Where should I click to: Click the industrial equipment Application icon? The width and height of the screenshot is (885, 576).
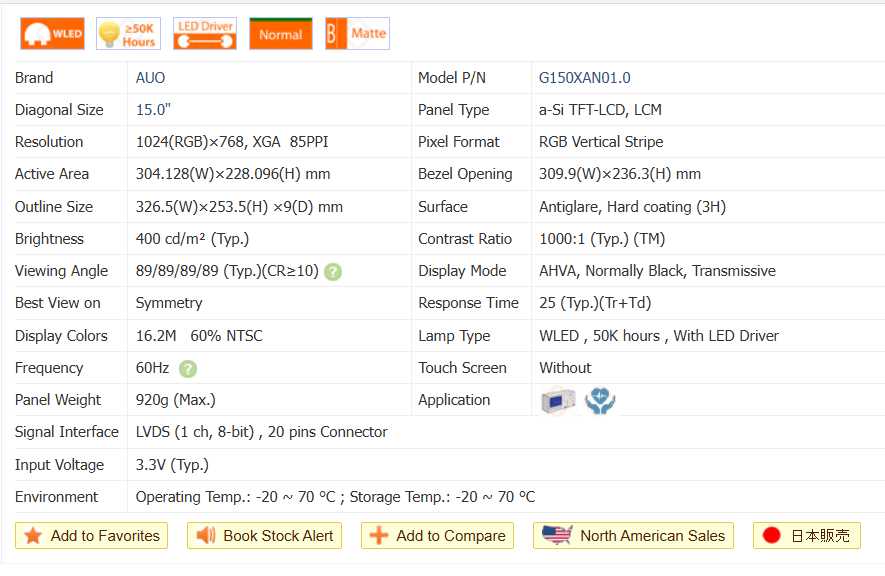[557, 401]
